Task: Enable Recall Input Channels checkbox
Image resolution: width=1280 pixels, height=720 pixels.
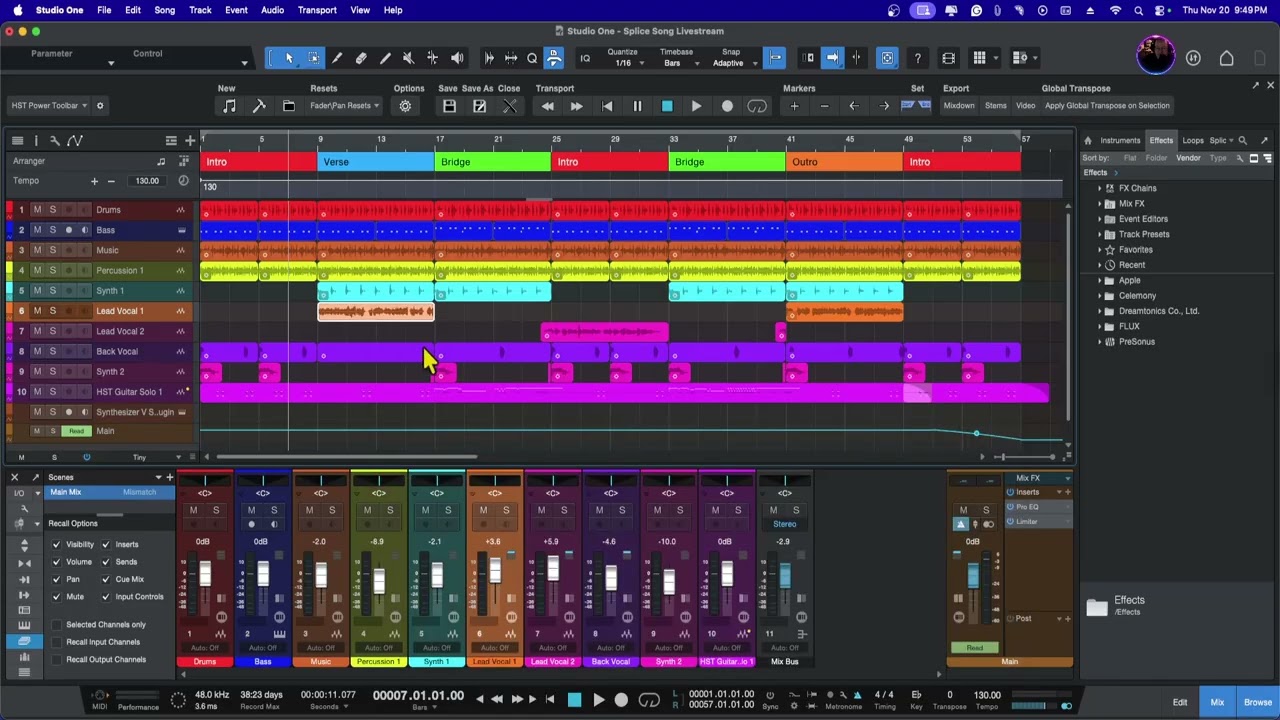Action: point(57,642)
